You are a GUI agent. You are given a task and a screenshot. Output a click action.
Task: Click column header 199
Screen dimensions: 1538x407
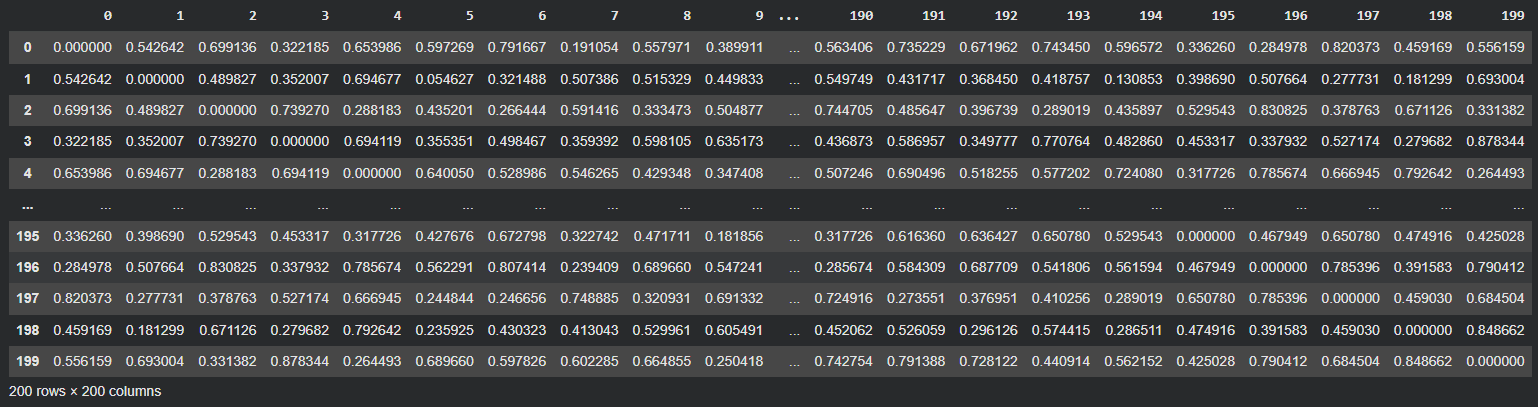tap(1513, 17)
